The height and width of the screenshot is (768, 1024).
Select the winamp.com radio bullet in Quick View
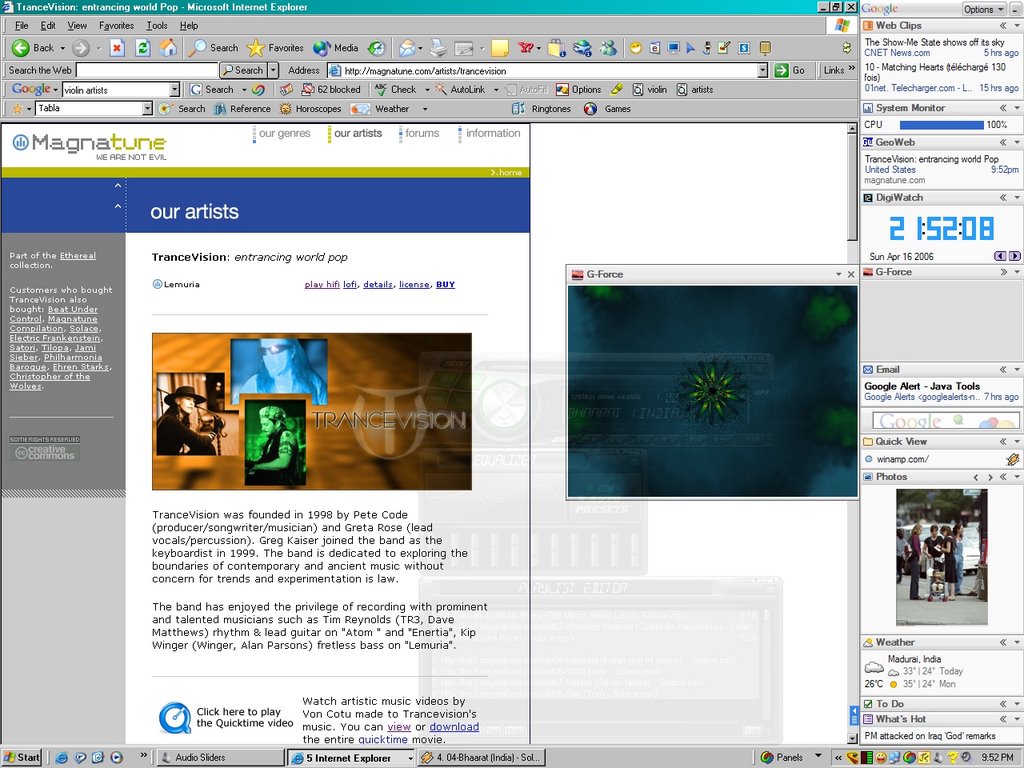coord(869,459)
